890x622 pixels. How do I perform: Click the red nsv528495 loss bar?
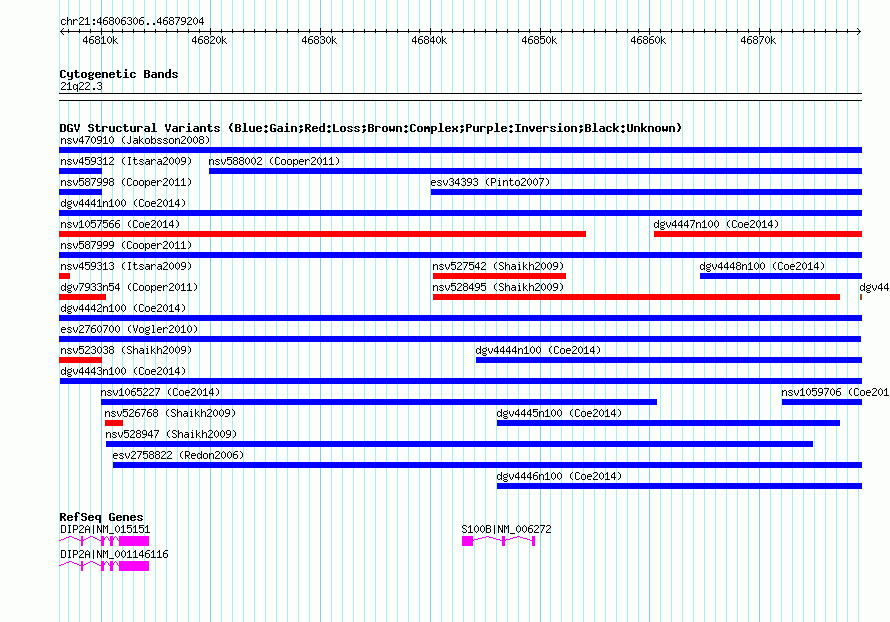coord(636,297)
